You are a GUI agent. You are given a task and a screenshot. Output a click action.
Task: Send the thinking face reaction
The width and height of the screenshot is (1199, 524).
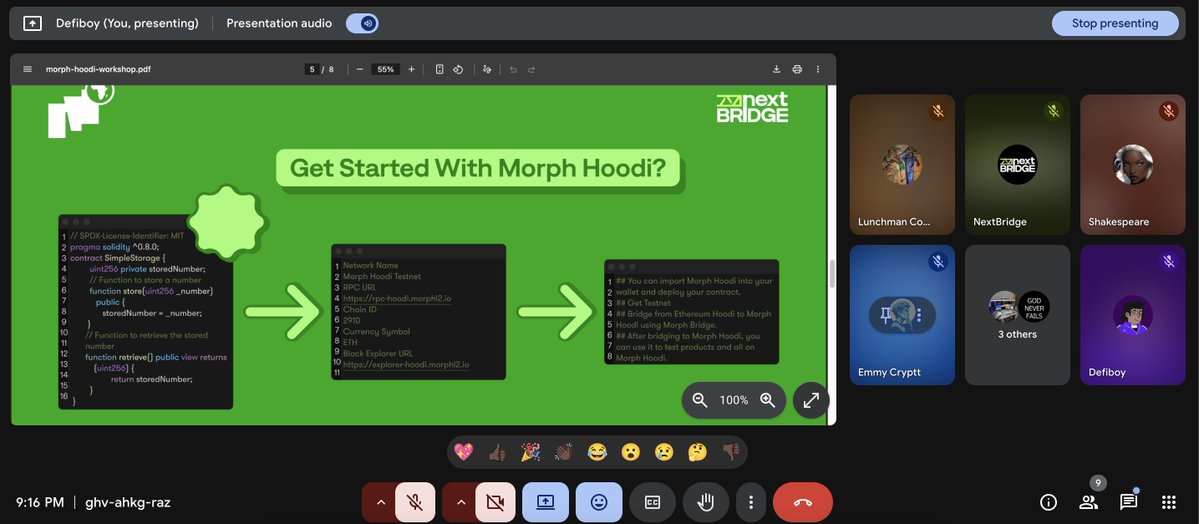point(697,452)
